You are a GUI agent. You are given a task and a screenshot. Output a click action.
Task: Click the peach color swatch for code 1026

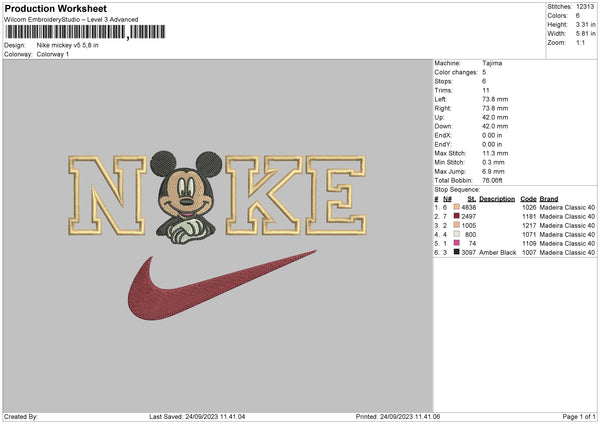point(457,207)
